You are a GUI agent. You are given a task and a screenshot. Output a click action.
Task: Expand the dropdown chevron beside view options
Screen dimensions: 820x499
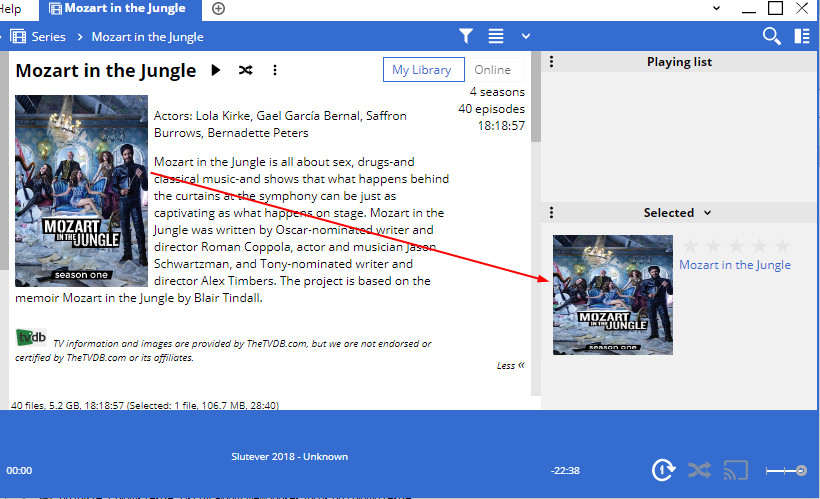(526, 37)
